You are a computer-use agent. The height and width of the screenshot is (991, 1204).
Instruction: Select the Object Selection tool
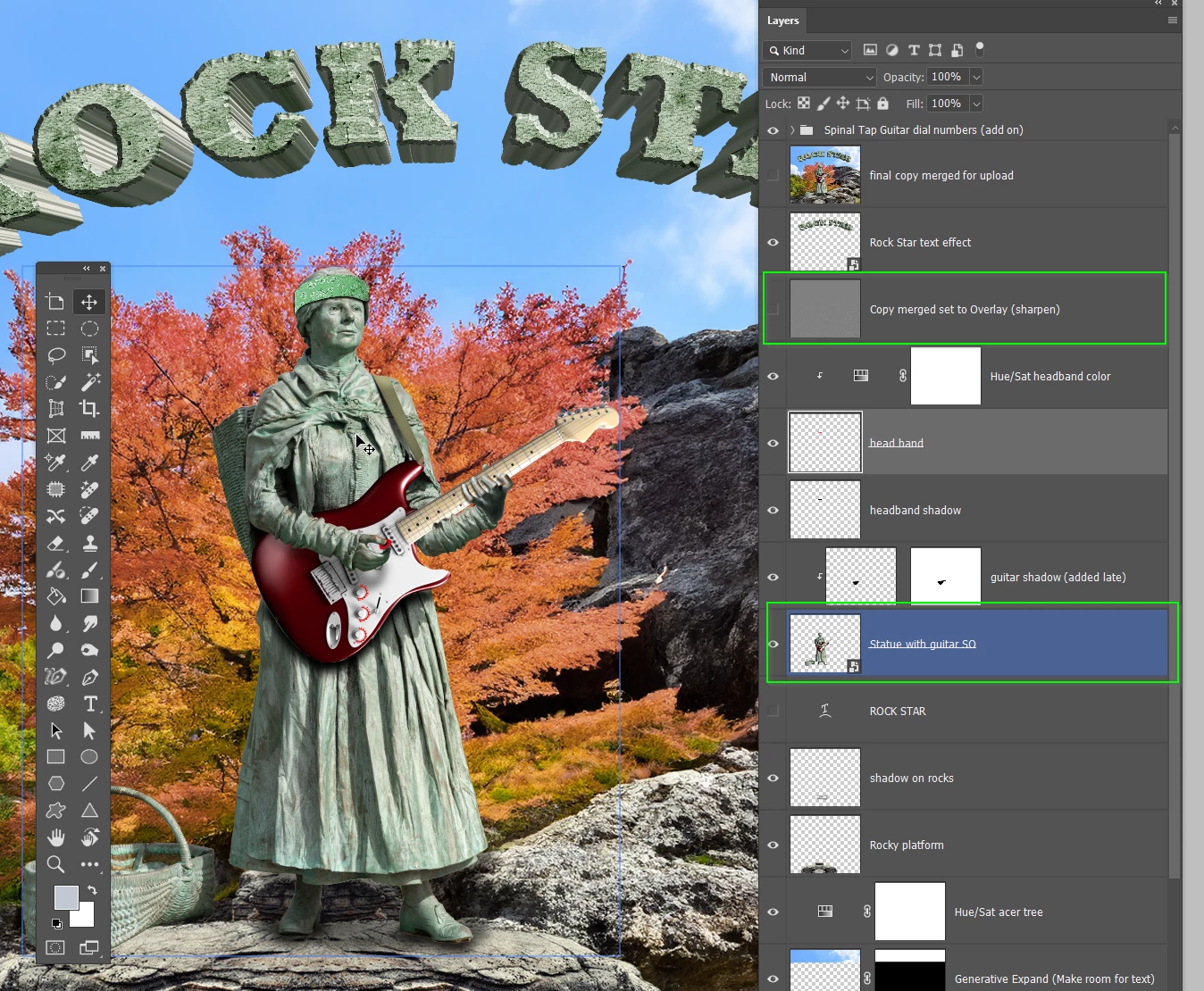89,355
